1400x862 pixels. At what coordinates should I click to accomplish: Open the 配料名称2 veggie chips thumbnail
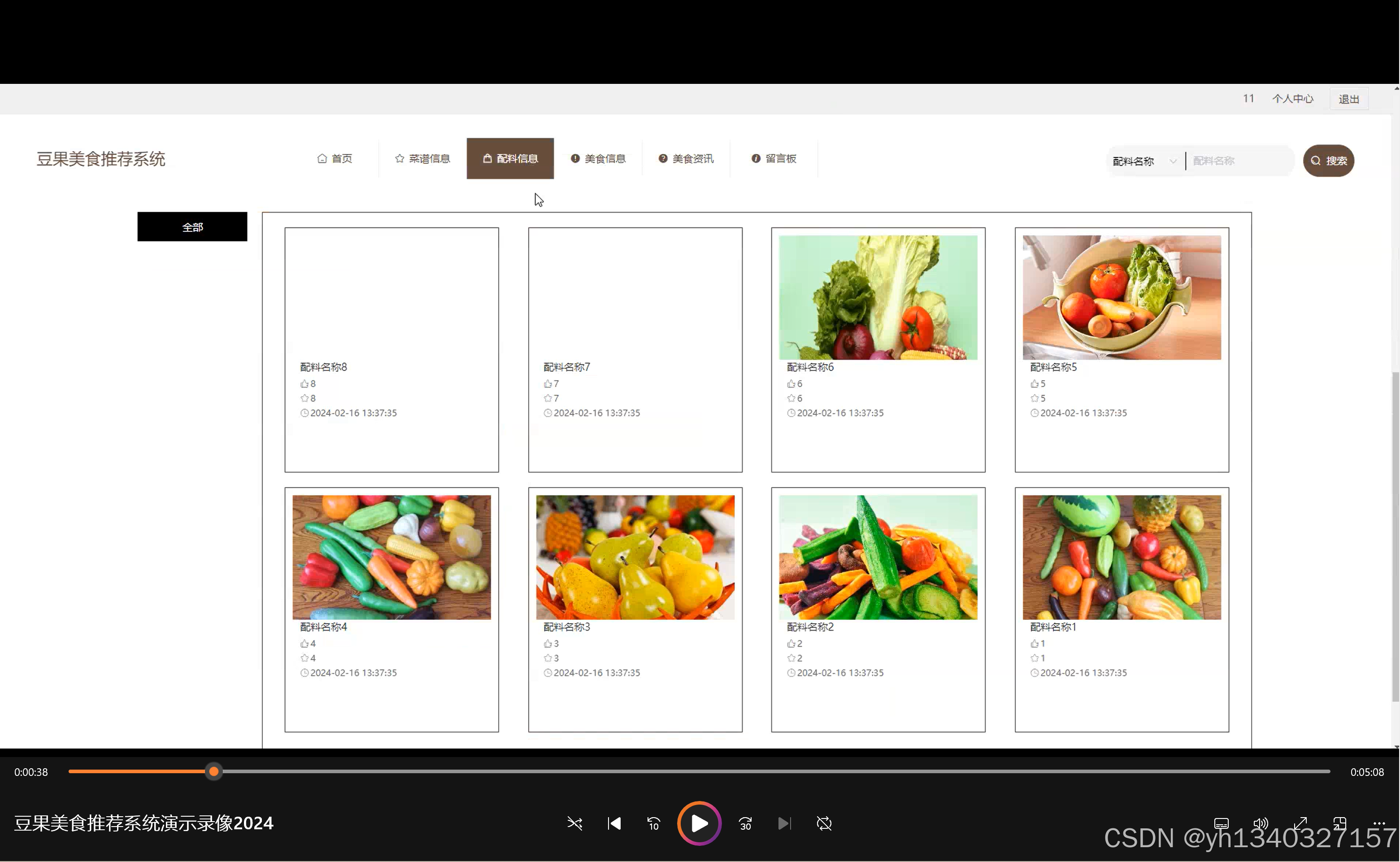pyautogui.click(x=878, y=557)
